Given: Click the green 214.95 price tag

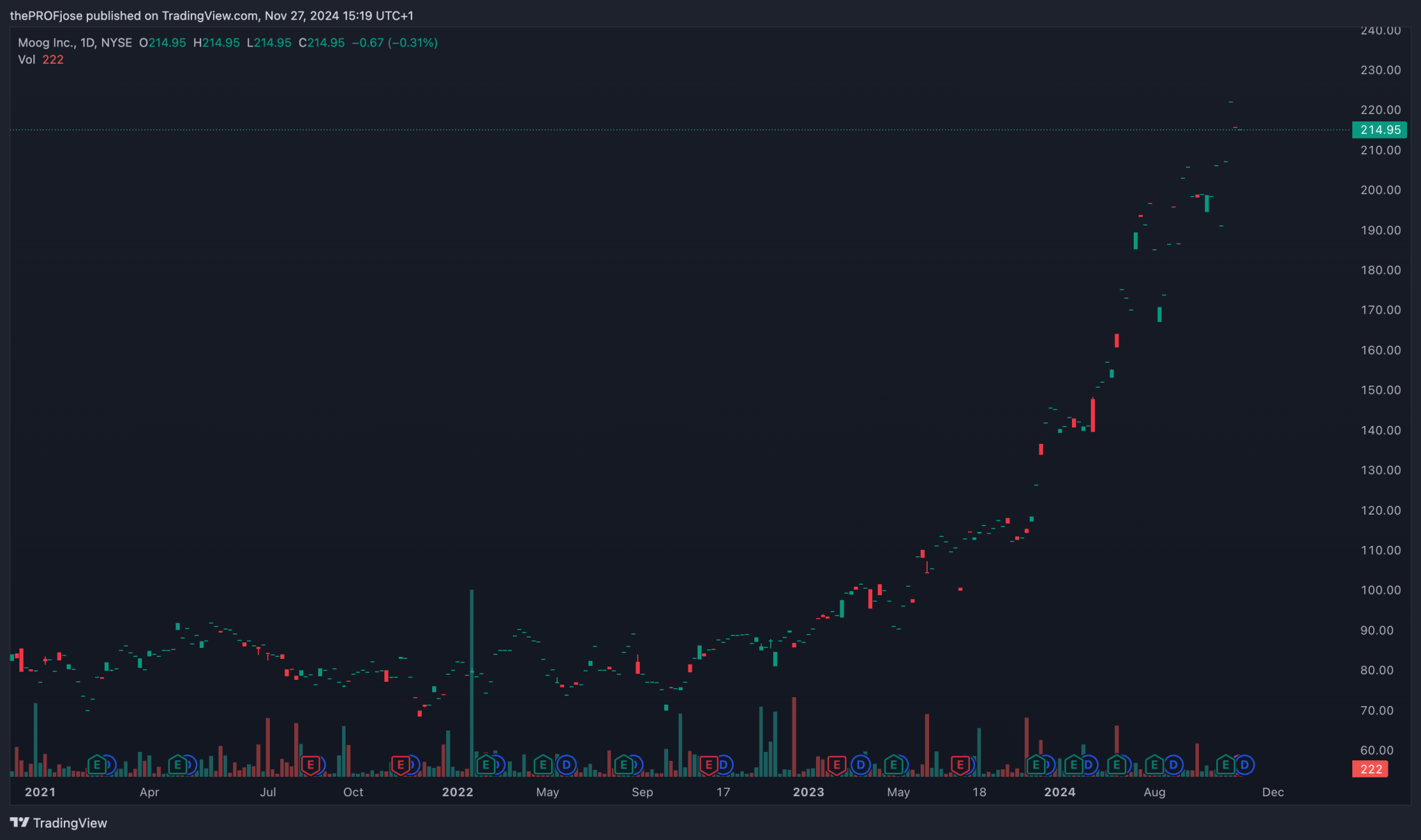Looking at the screenshot, I should click(1379, 130).
